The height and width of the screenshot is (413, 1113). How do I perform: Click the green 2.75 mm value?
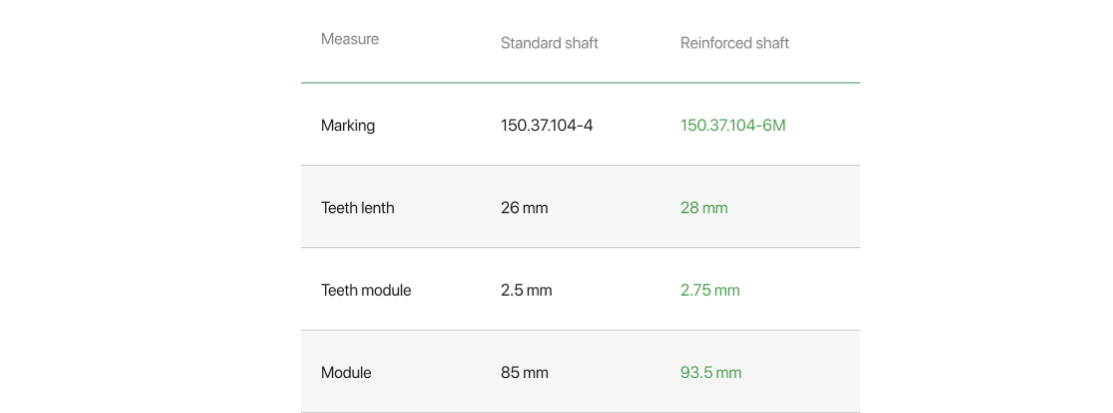tap(710, 290)
